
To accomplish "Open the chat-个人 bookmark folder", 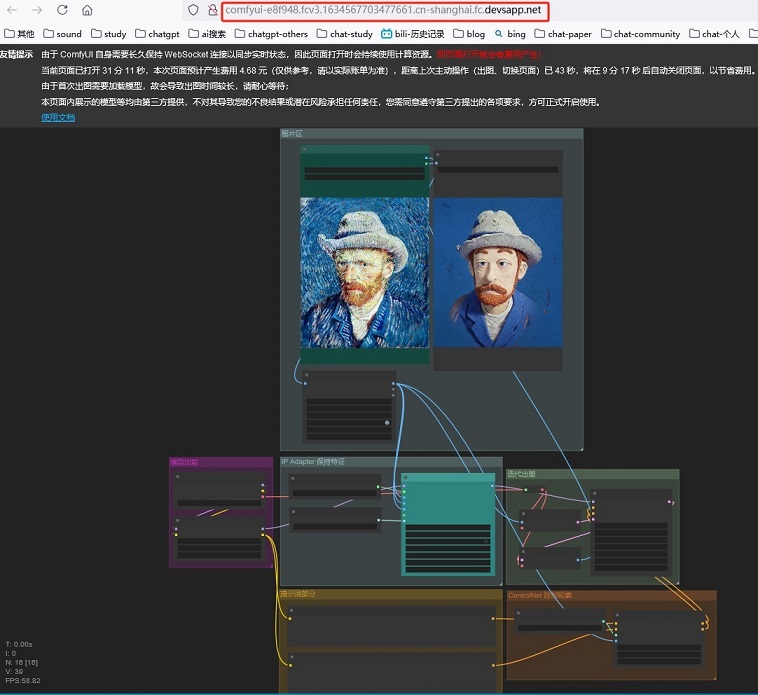I will tap(714, 34).
